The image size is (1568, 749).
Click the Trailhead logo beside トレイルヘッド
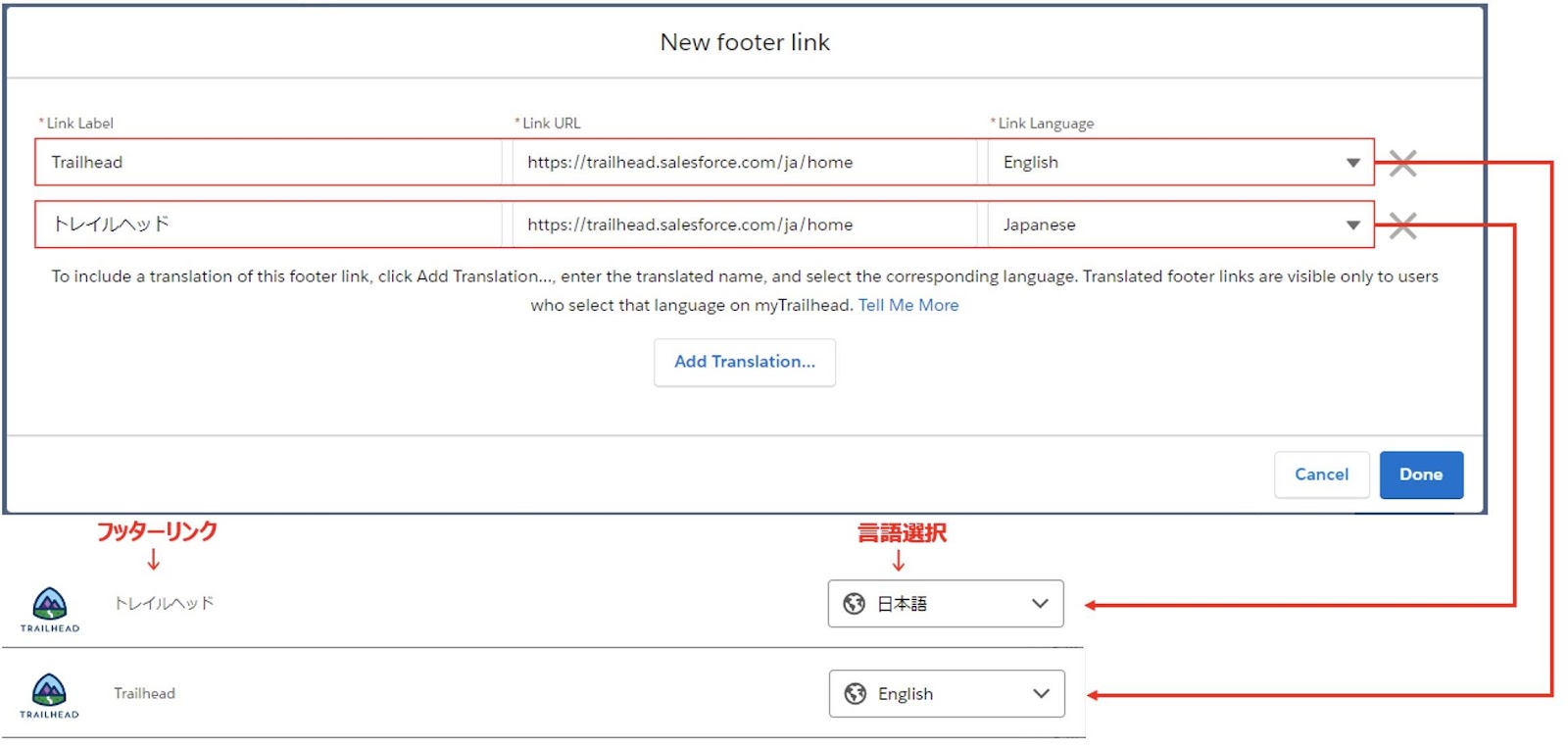point(50,610)
